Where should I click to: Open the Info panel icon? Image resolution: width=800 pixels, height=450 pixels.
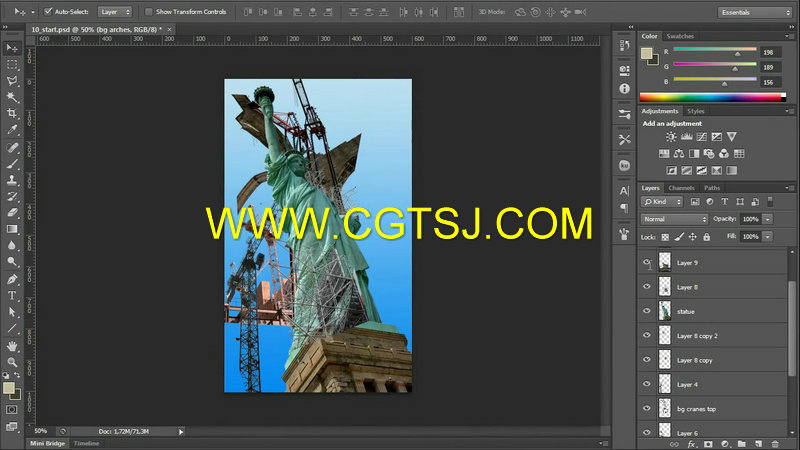tap(624, 89)
